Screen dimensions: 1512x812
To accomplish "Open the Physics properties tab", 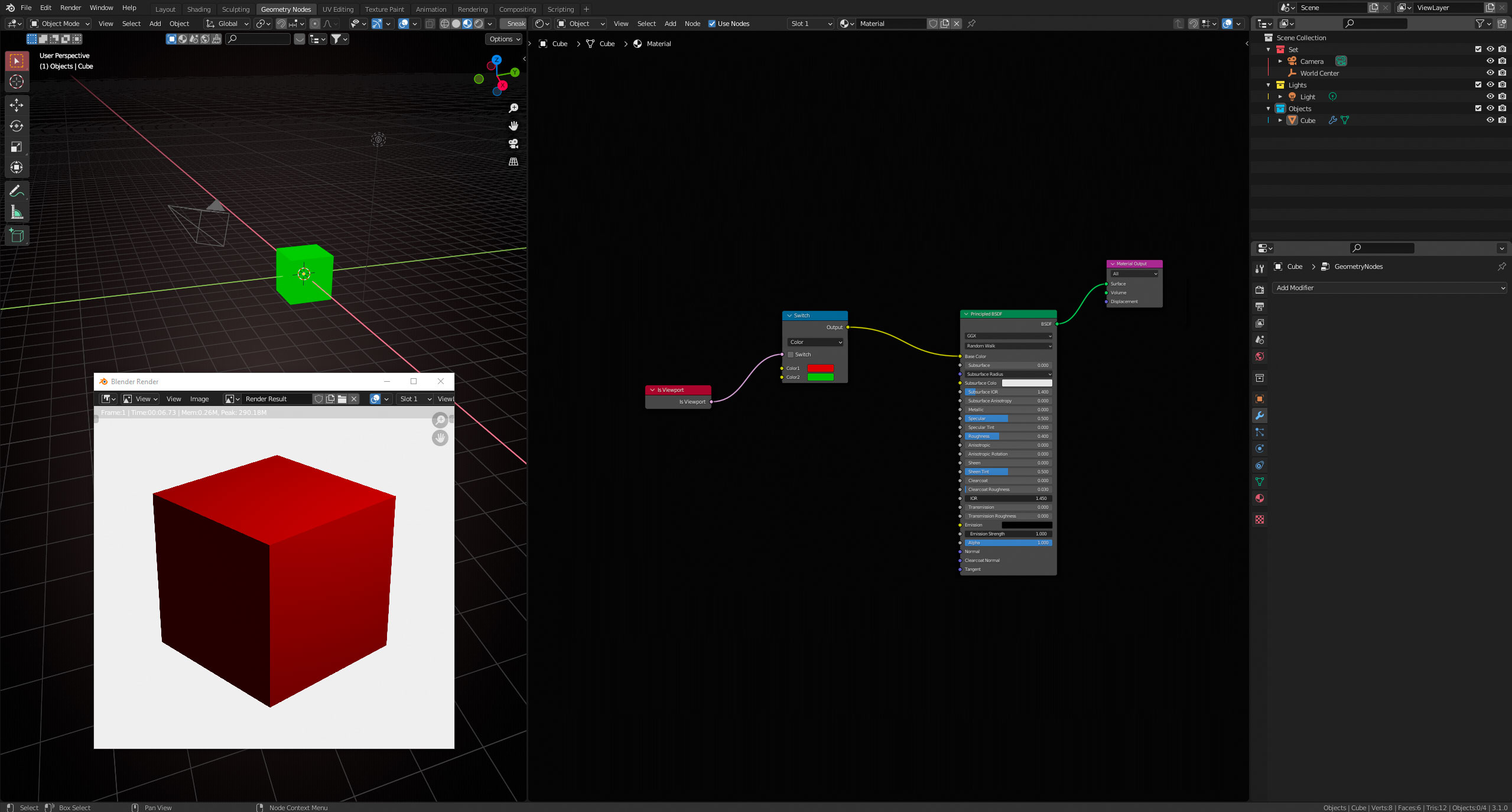I will pyautogui.click(x=1260, y=449).
